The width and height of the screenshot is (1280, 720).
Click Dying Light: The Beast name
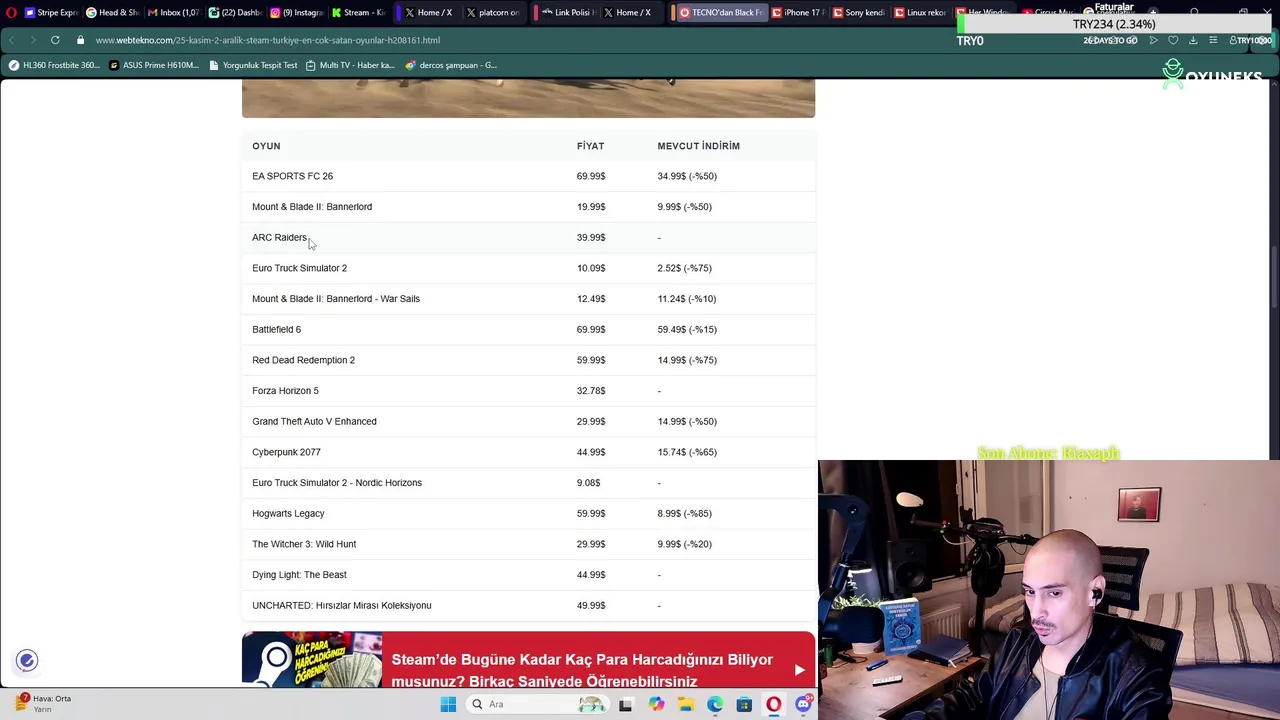299,575
